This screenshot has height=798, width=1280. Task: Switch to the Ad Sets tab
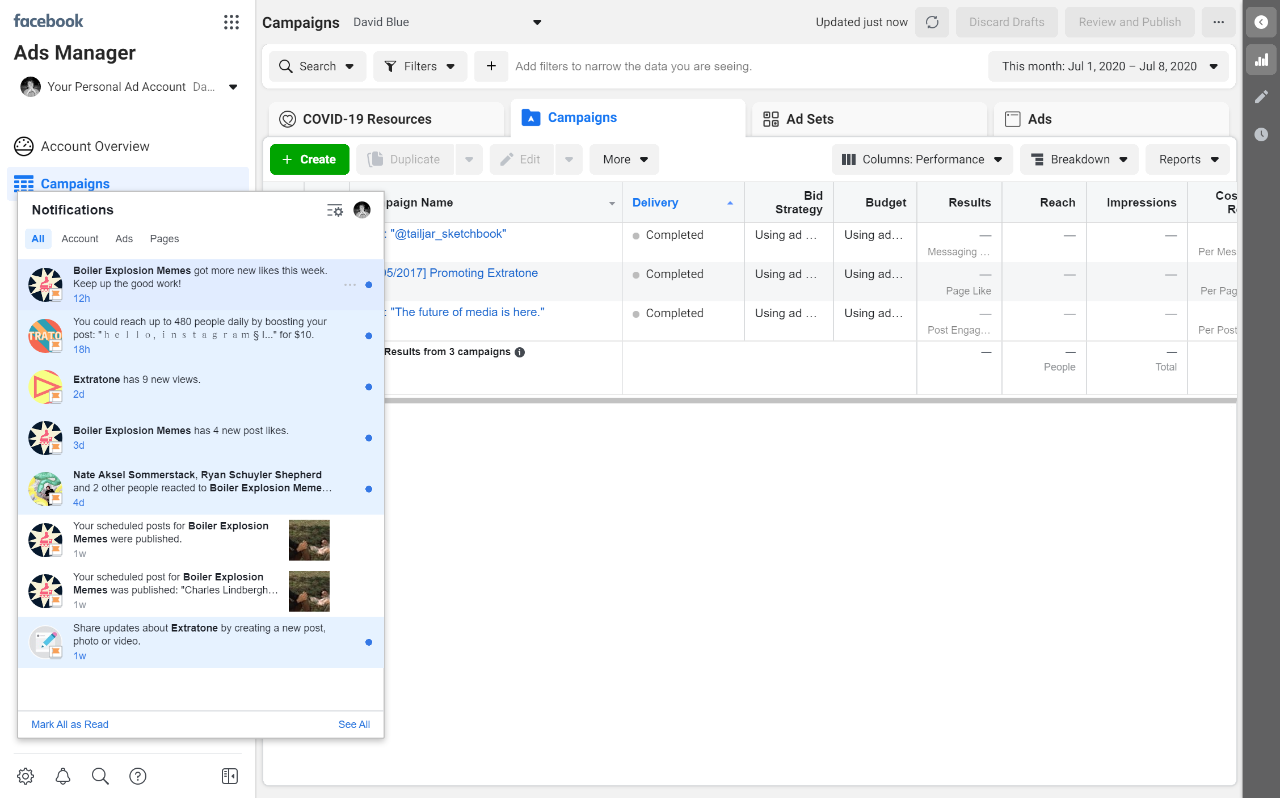[869, 119]
